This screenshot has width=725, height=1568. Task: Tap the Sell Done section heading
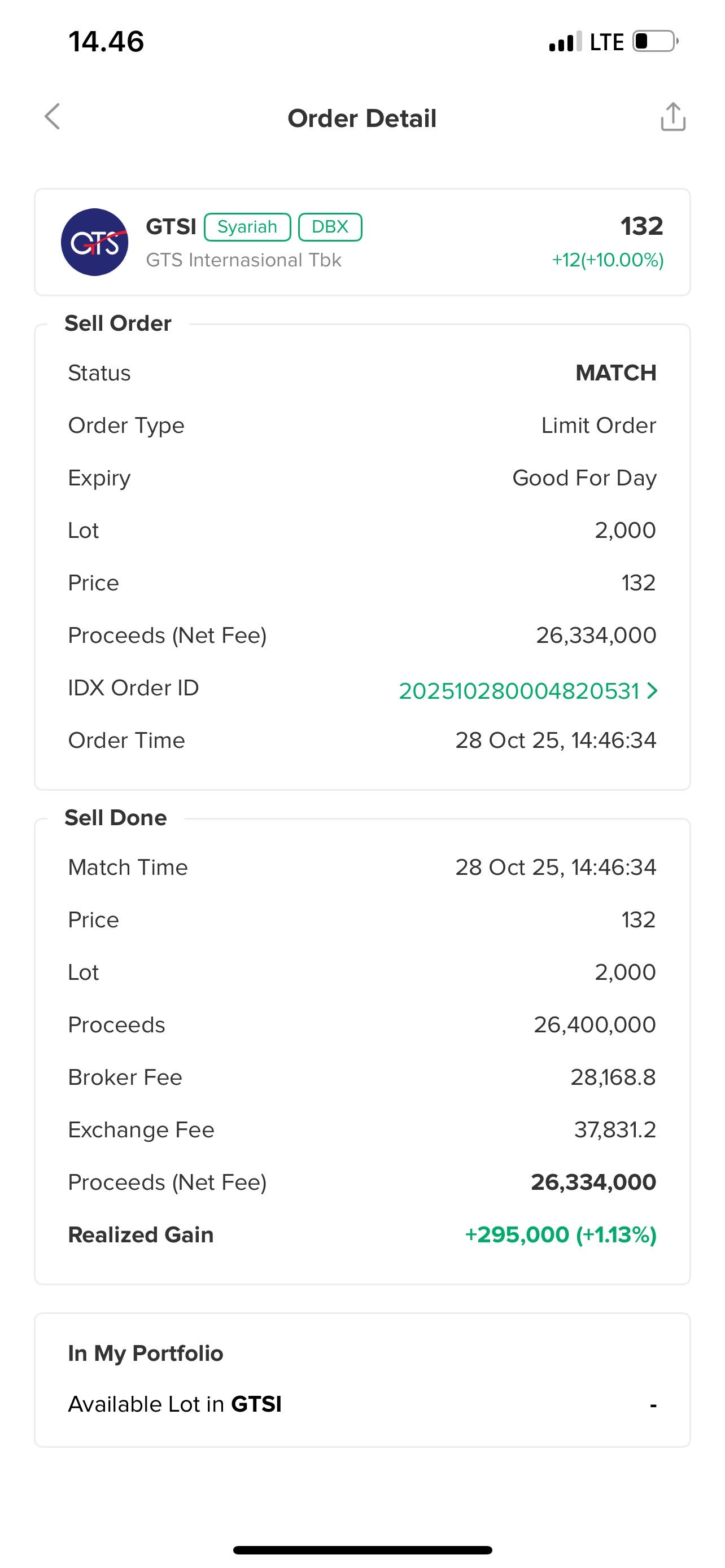(x=116, y=817)
